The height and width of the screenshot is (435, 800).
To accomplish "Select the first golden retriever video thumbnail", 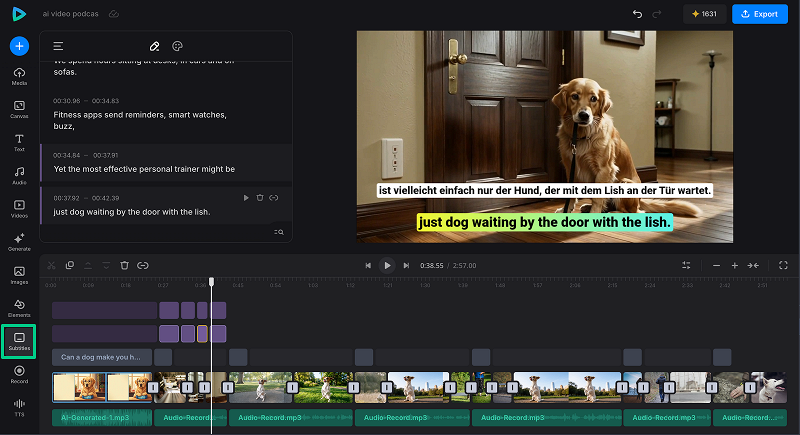I will pyautogui.click(x=79, y=388).
